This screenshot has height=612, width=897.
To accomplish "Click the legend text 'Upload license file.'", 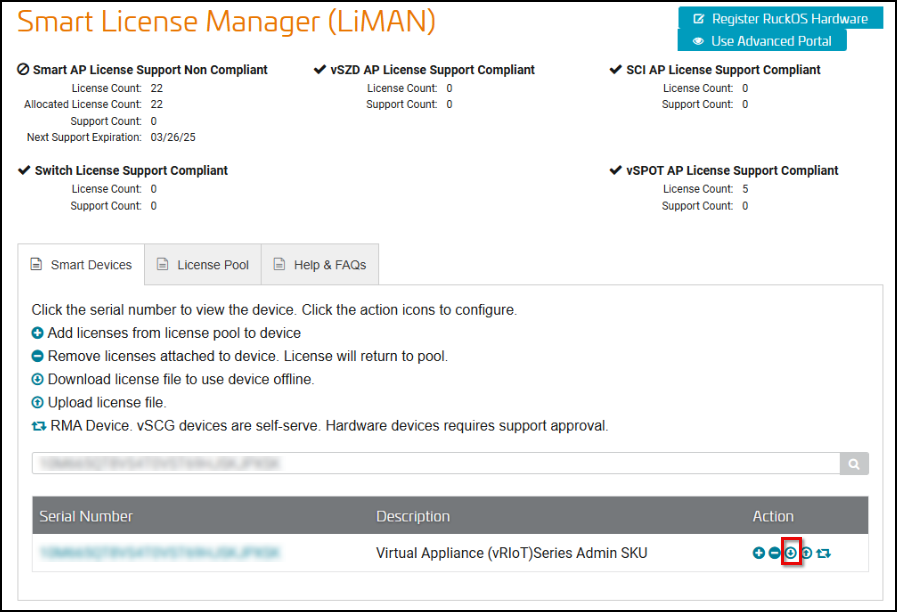I will click(107, 403).
